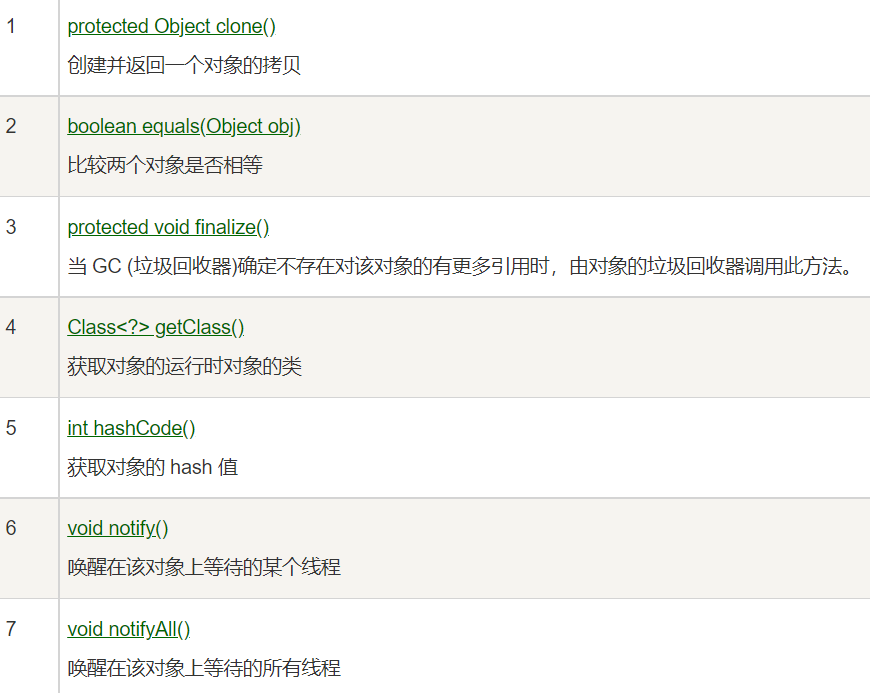This screenshot has width=870, height=693.
Task: Click the row number 2 cell
Action: click(x=11, y=126)
